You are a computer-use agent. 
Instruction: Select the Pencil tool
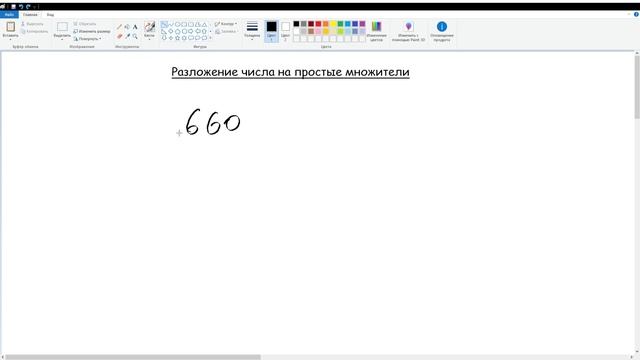click(x=119, y=27)
